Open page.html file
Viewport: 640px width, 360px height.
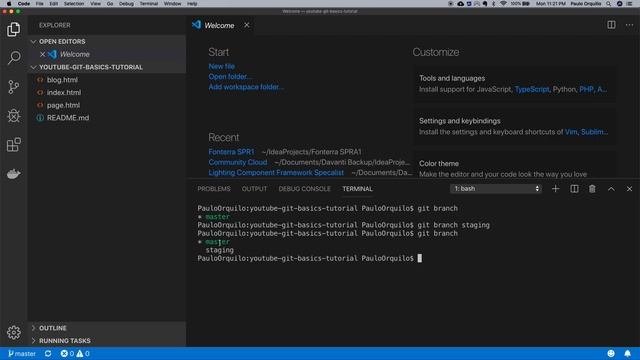pos(63,105)
